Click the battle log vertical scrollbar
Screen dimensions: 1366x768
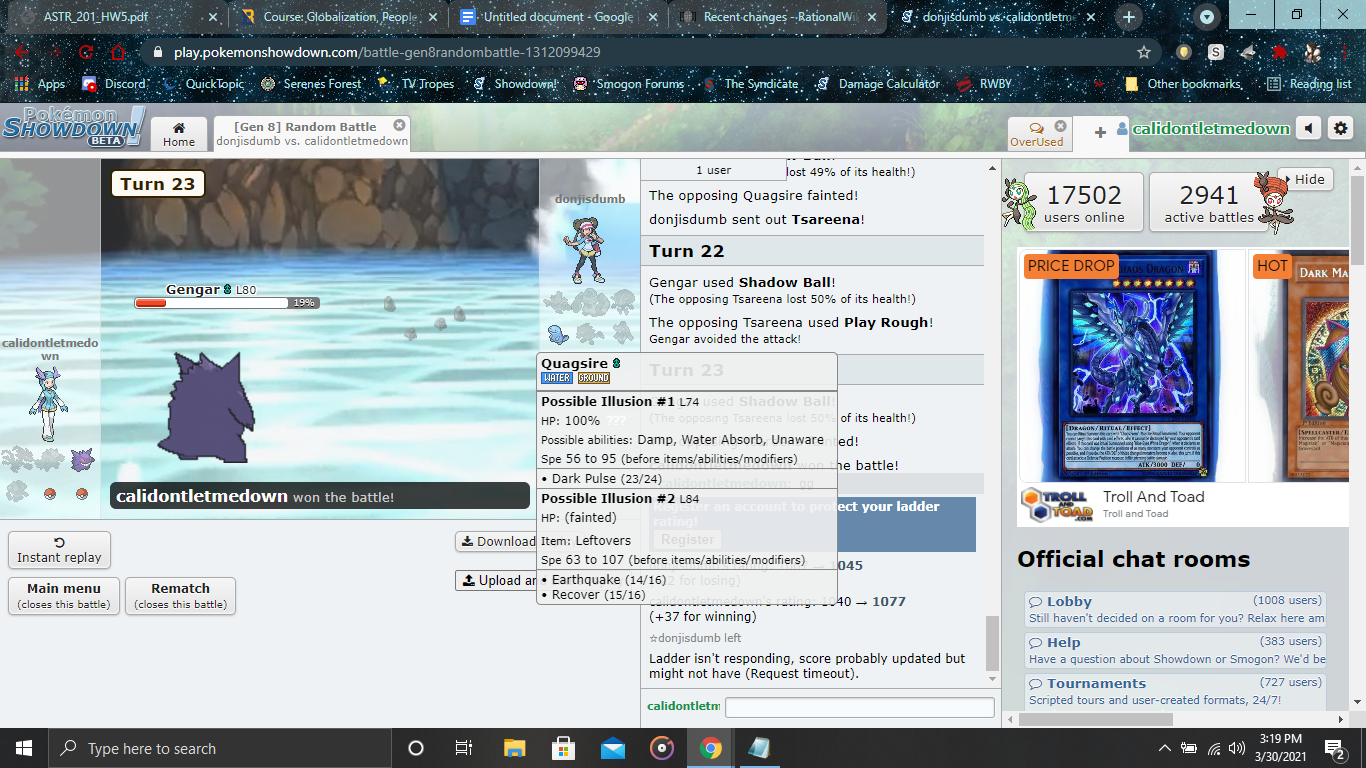tap(992, 644)
